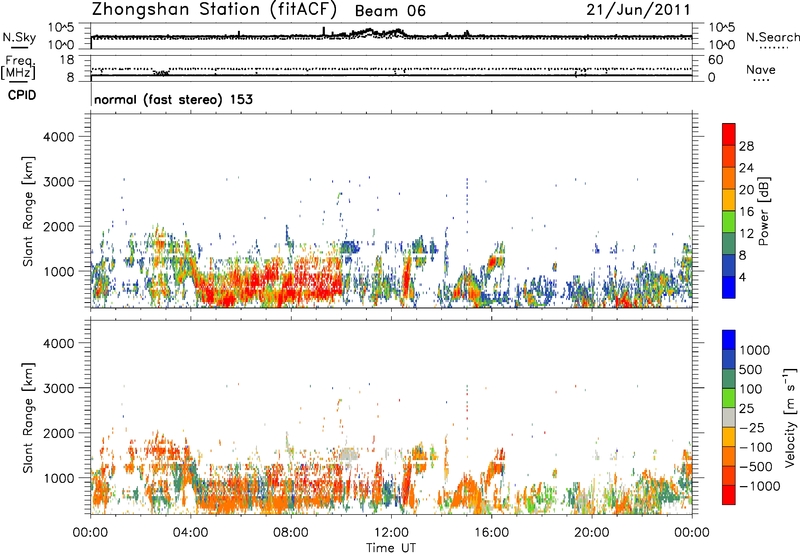Click the 10^0 tick beside N.Search
The height and width of the screenshot is (554, 800).
(721, 45)
